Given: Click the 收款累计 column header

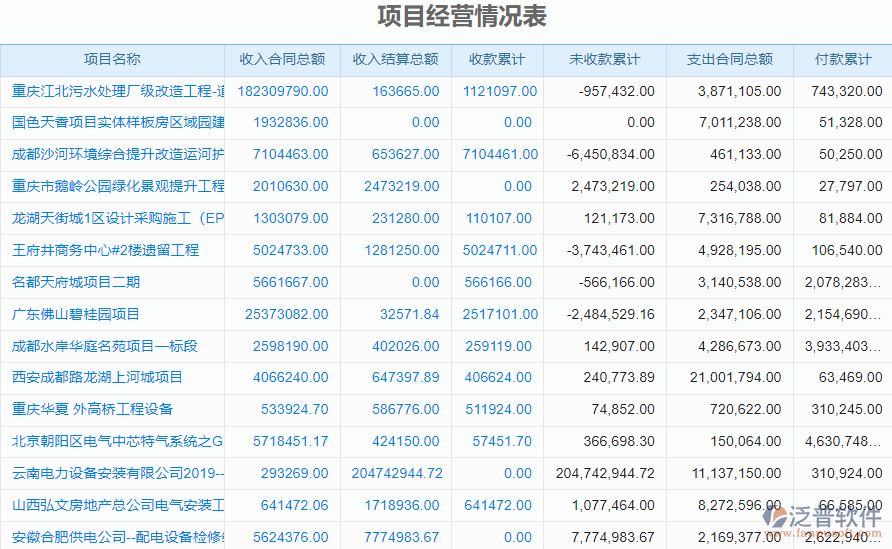Looking at the screenshot, I should click(x=497, y=60).
